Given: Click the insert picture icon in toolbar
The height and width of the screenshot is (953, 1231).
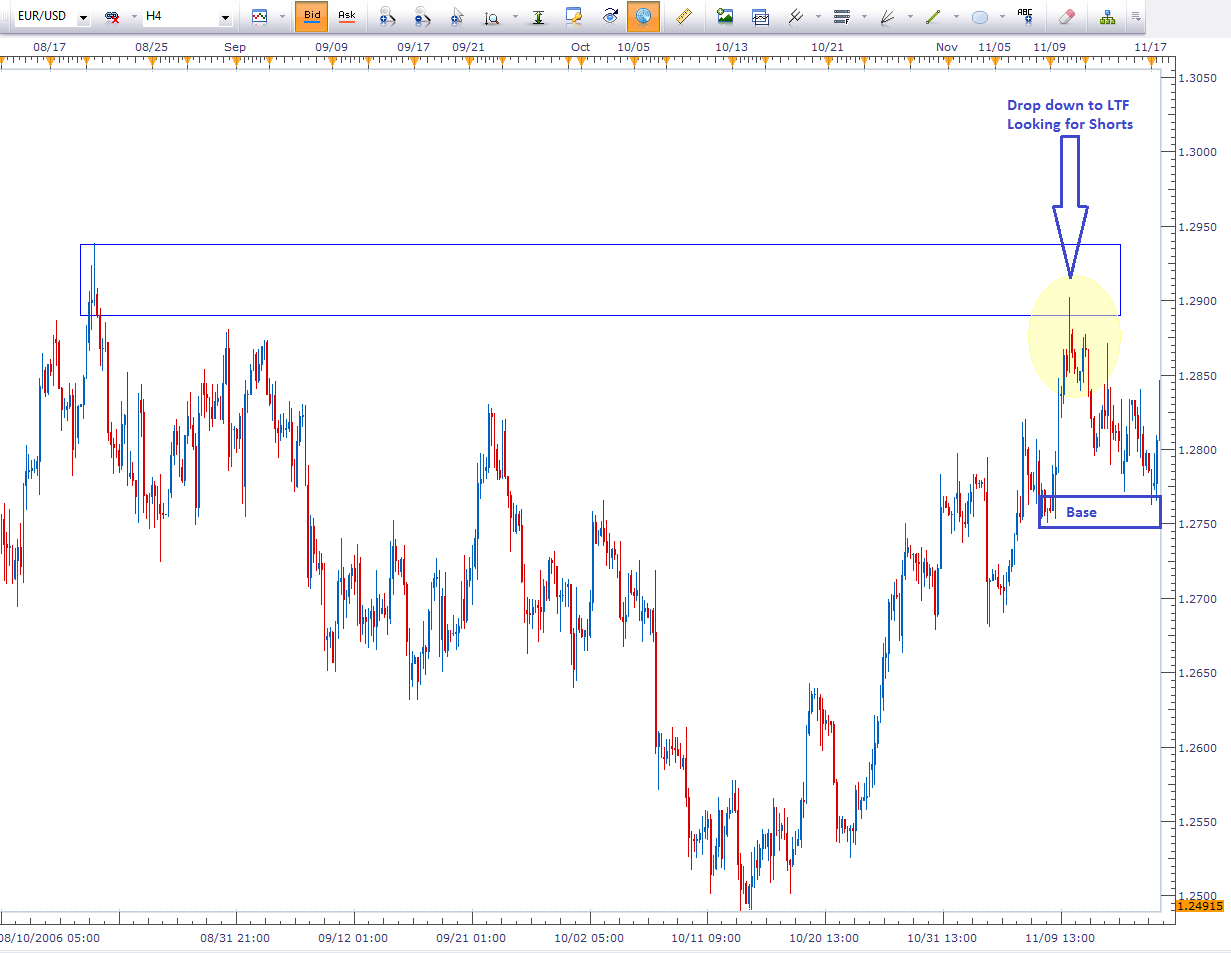Looking at the screenshot, I should (725, 17).
